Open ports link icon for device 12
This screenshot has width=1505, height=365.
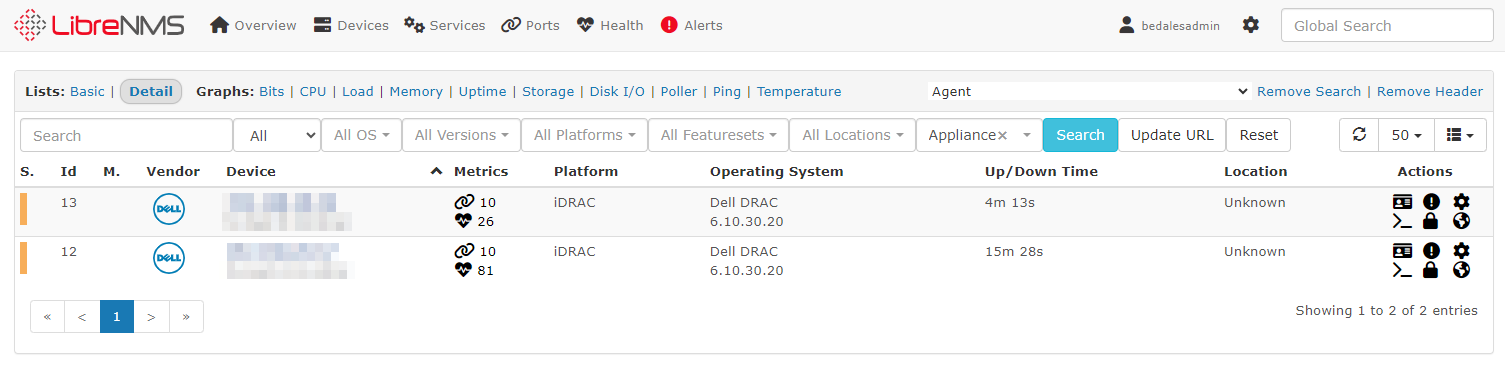[464, 251]
